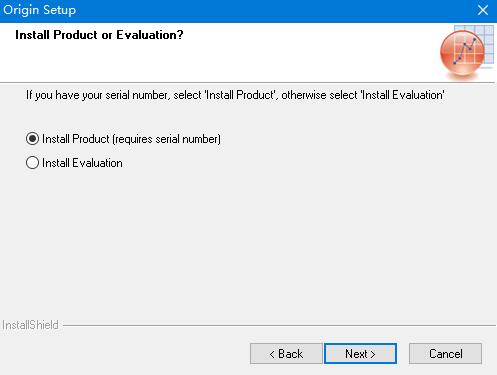The height and width of the screenshot is (375, 497).
Task: Choose the Install Evaluation radio button
Action: tap(32, 163)
